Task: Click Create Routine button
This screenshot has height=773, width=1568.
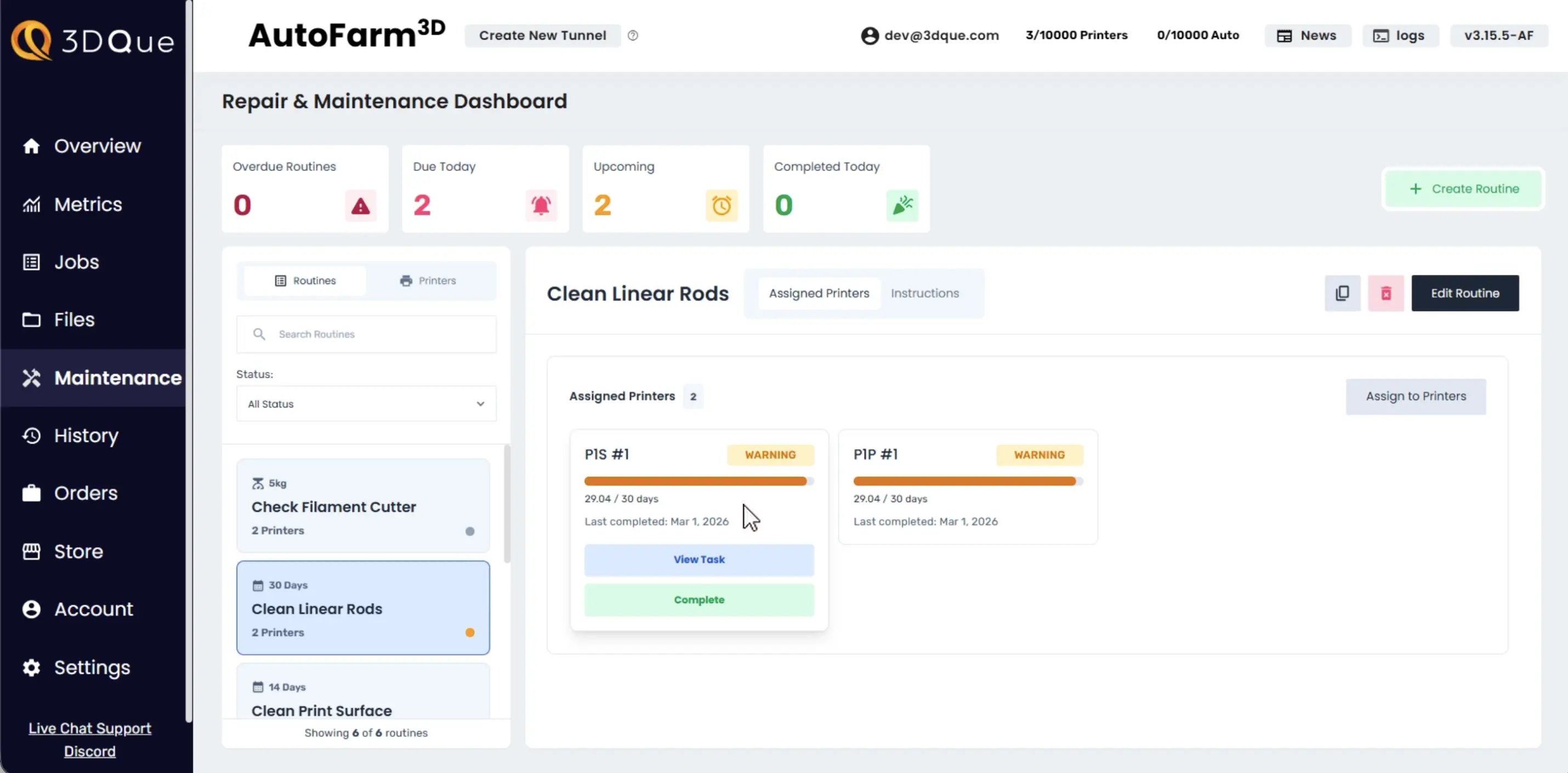Action: 1463,189
